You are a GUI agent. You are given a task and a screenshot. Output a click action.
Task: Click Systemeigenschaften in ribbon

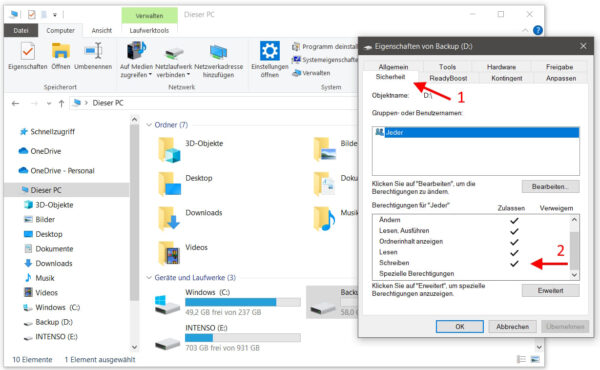point(325,60)
